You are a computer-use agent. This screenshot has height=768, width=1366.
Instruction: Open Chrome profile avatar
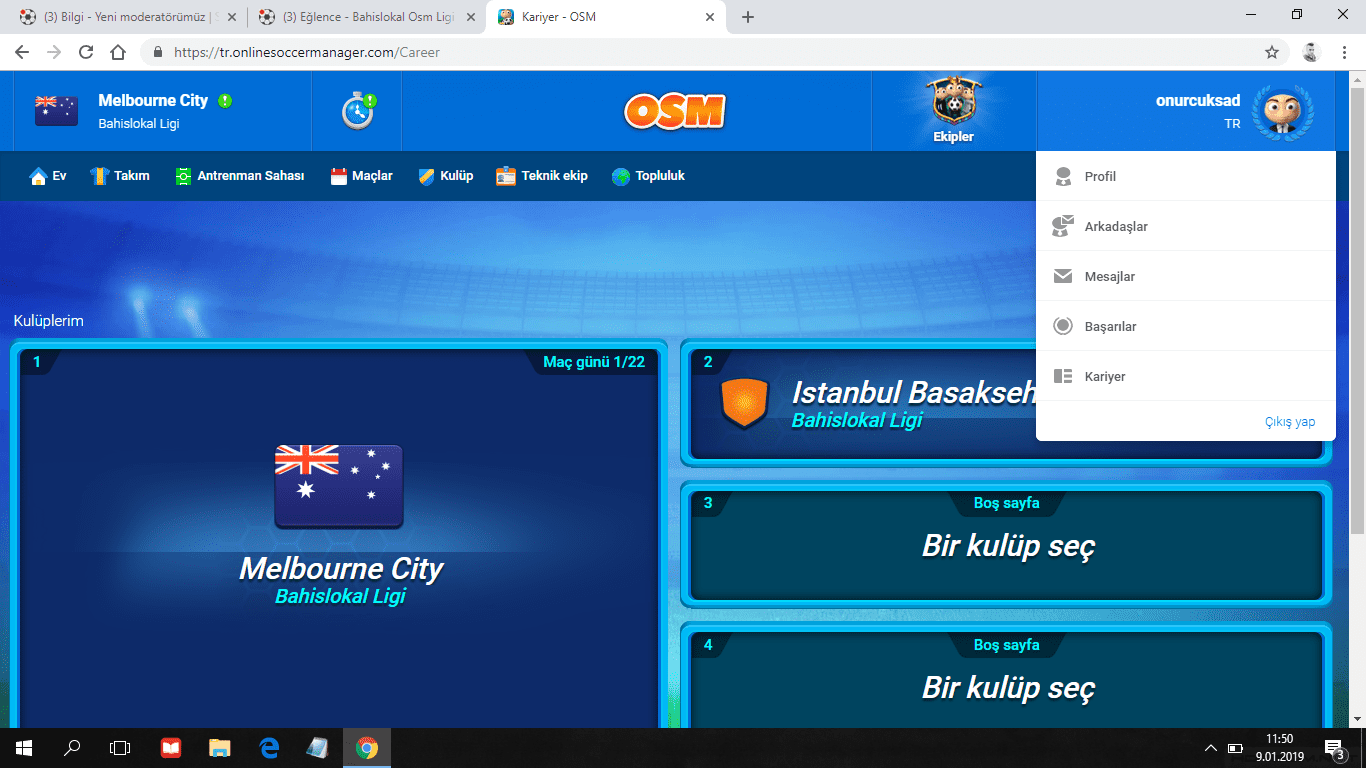tap(1312, 52)
